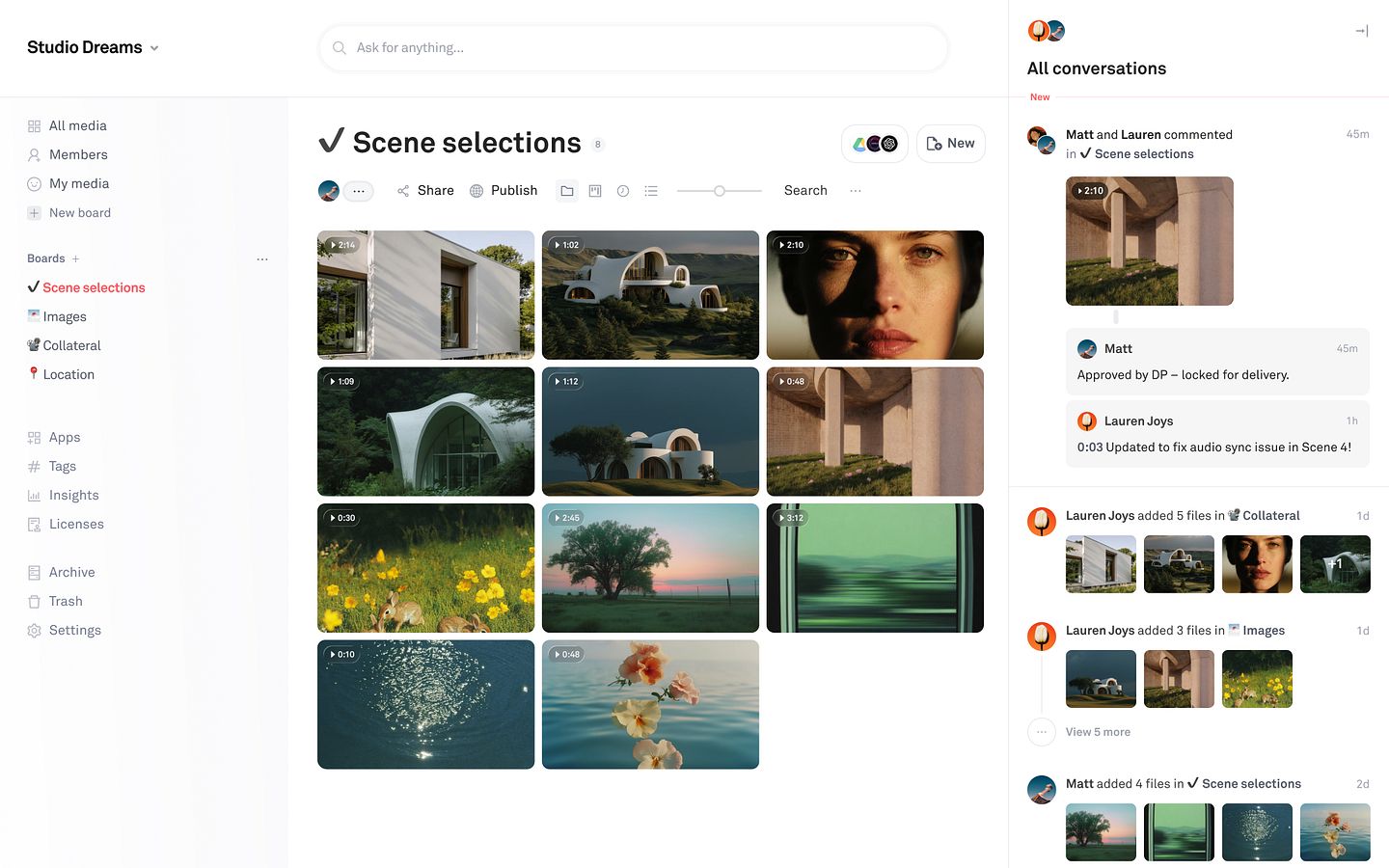Image resolution: width=1389 pixels, height=868 pixels.
Task: Collapse the All conversations panel
Action: tap(1361, 31)
